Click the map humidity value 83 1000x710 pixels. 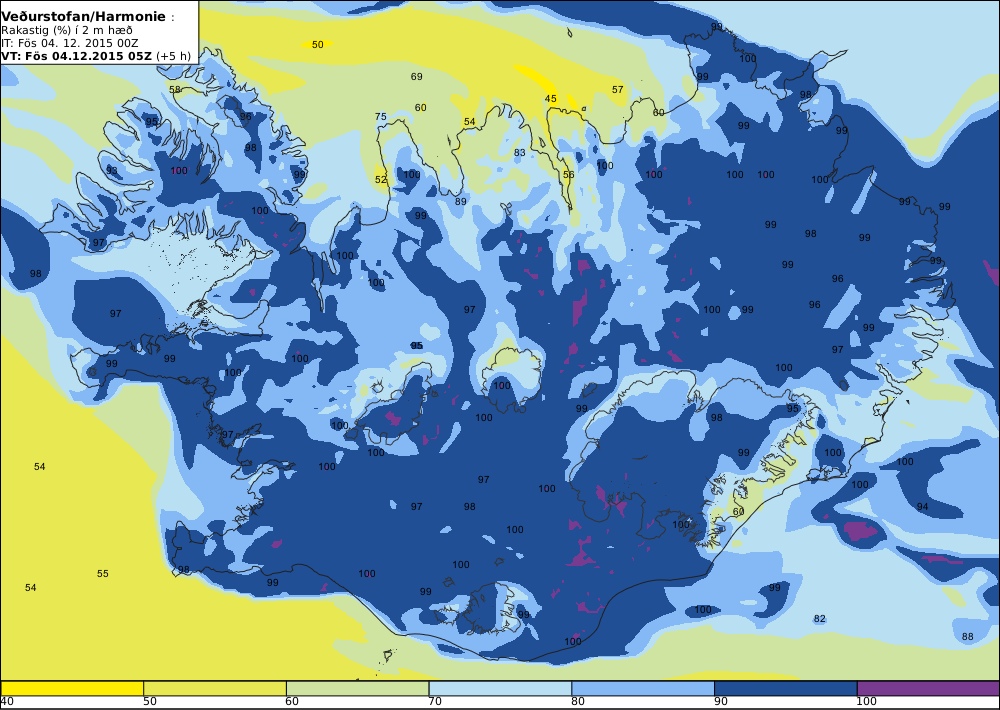(x=520, y=152)
